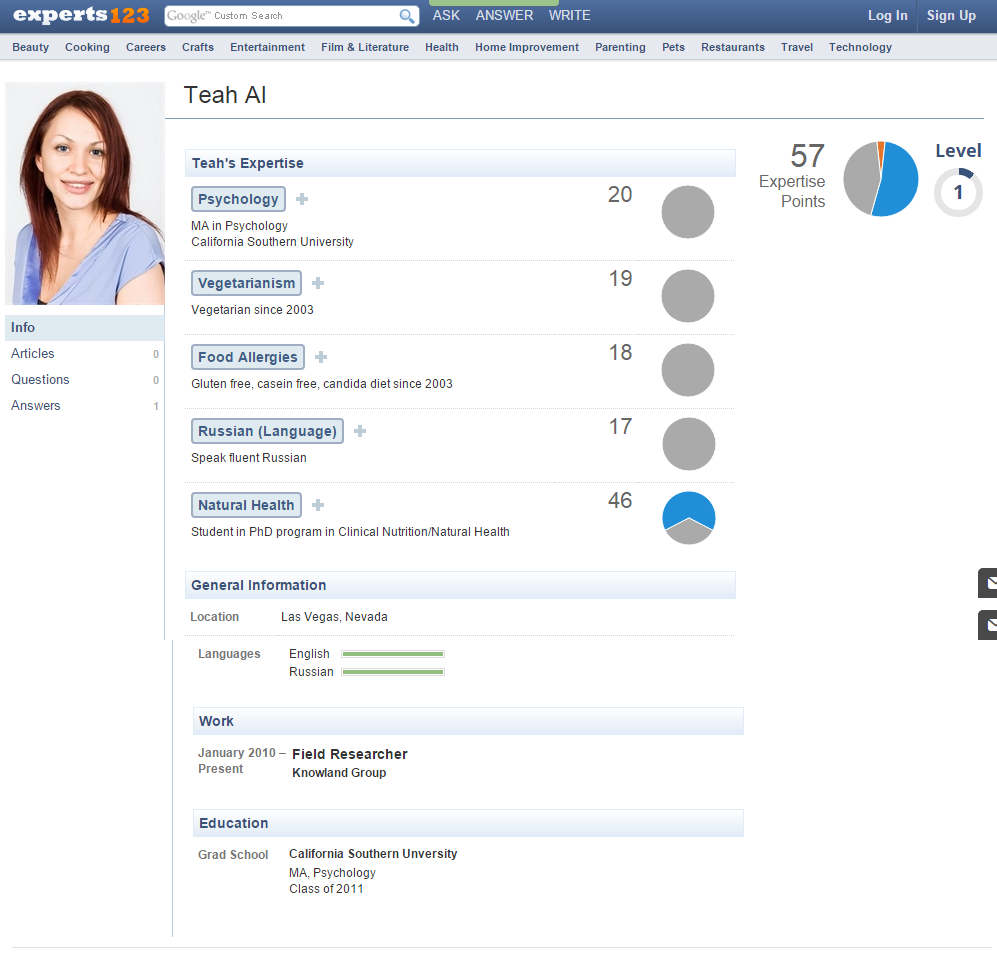Image resolution: width=997 pixels, height=977 pixels.
Task: Click the Russian proficiency bar
Action: [393, 672]
